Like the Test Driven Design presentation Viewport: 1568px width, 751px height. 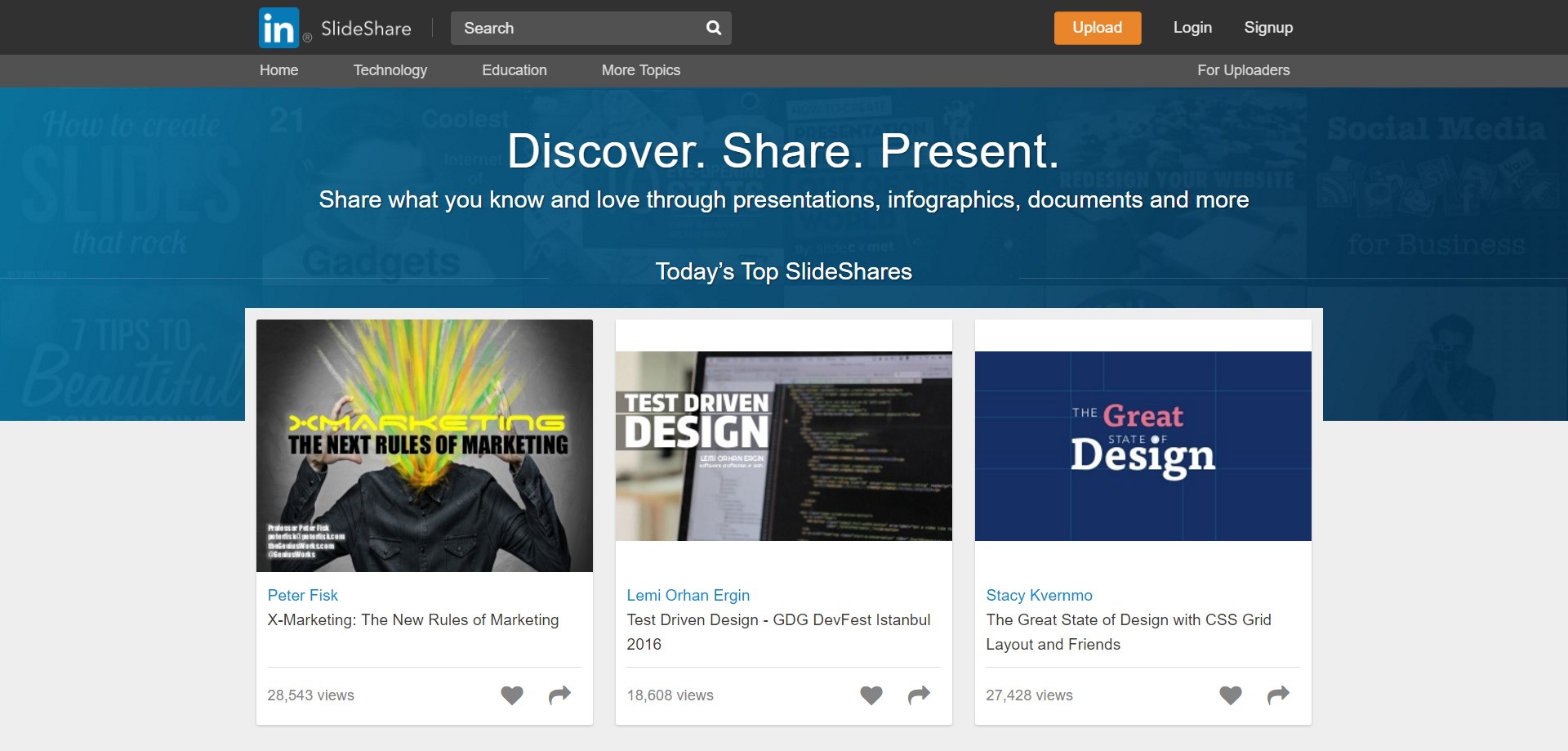coord(871,695)
